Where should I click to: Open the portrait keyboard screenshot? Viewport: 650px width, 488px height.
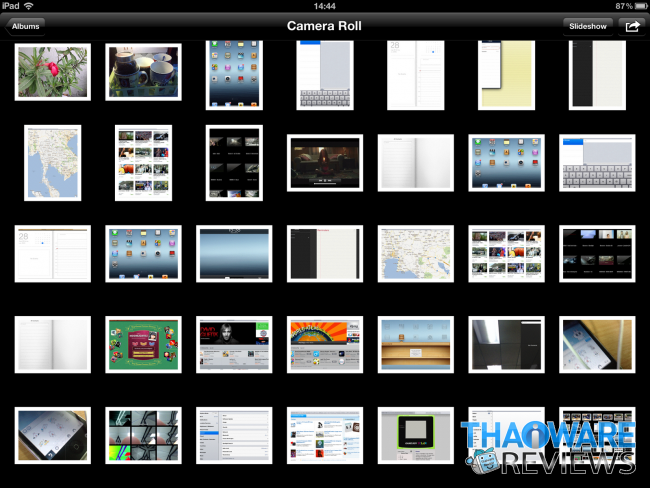[x=325, y=75]
